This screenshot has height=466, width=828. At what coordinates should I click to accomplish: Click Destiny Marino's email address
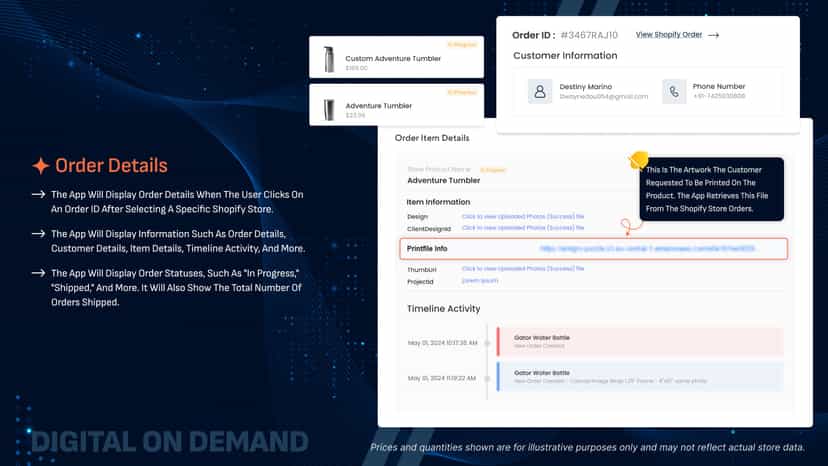click(x=604, y=97)
